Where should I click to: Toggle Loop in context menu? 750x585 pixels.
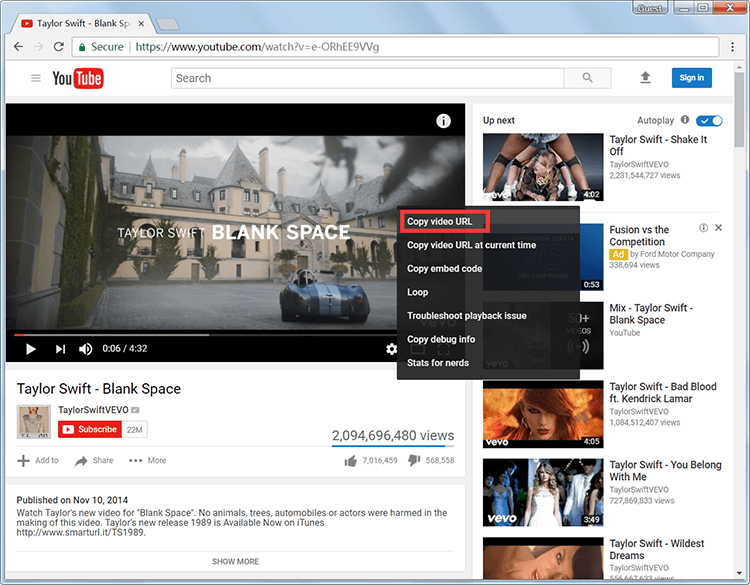(488, 292)
